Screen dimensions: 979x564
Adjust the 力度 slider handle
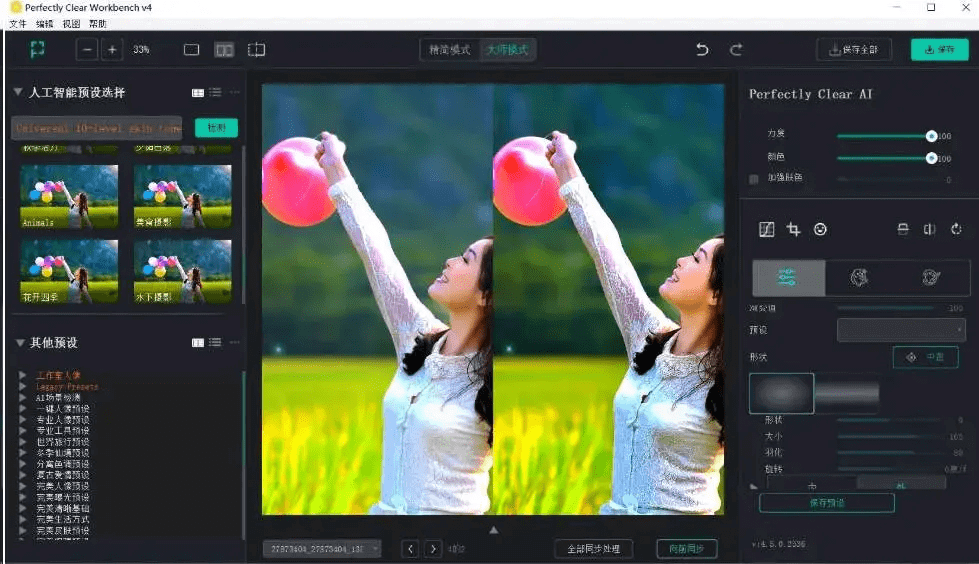(931, 136)
